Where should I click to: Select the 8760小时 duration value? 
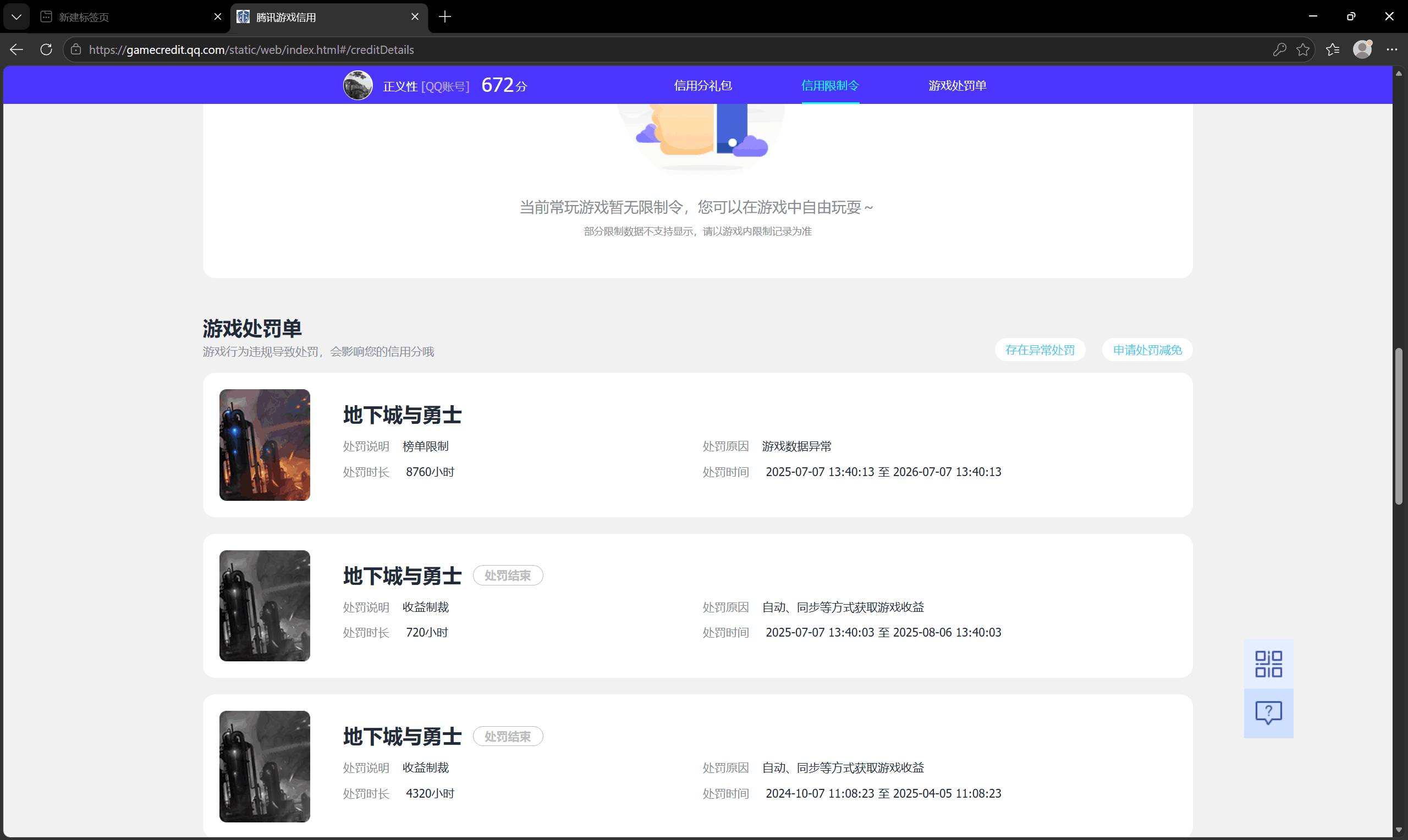(430, 472)
